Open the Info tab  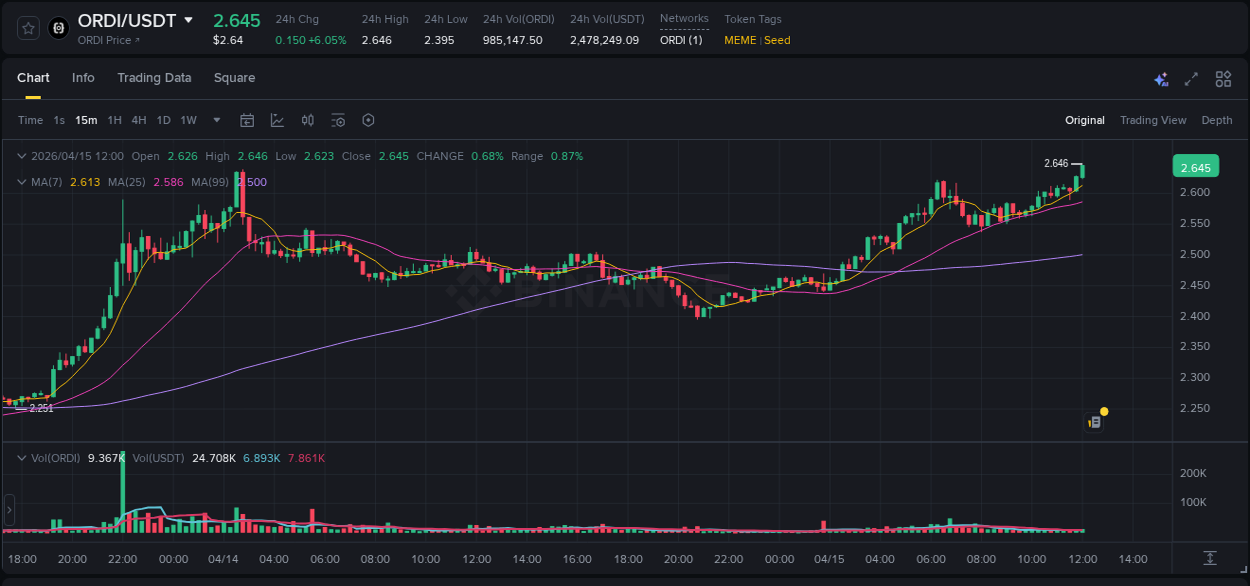[x=83, y=77]
